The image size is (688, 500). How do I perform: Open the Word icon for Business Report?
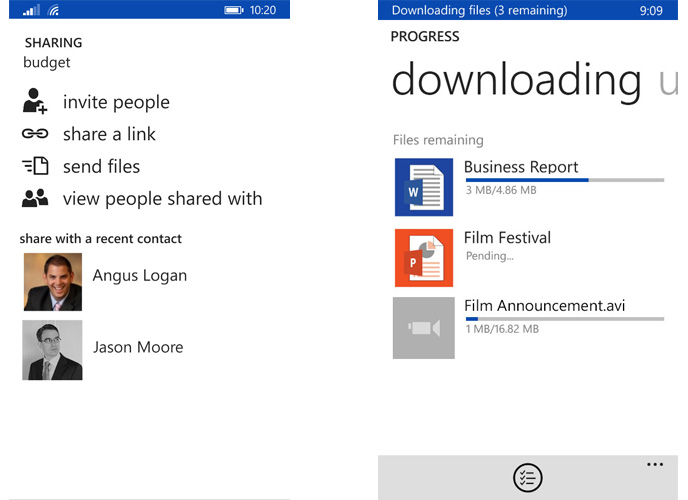tap(424, 187)
